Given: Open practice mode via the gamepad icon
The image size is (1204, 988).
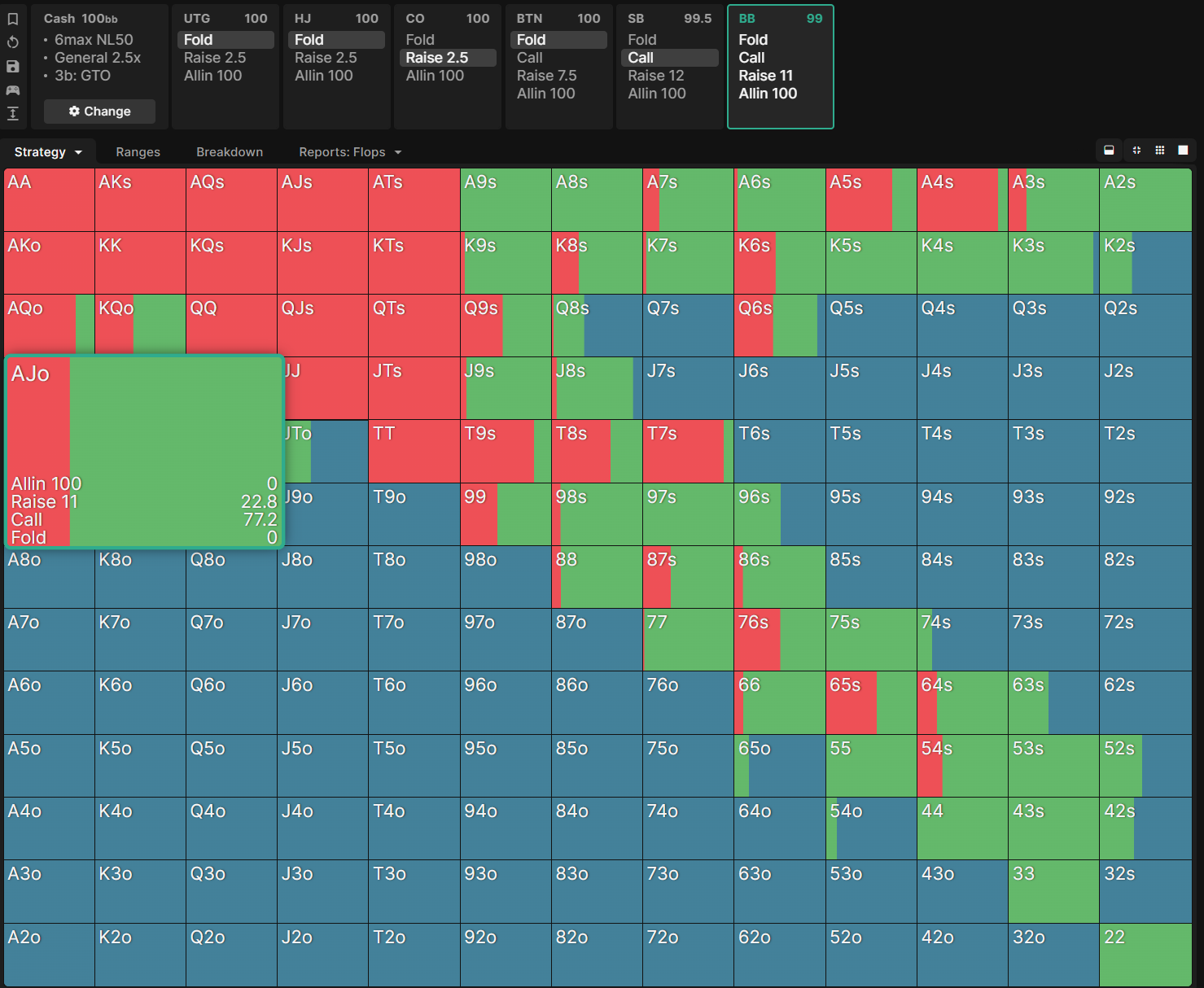Looking at the screenshot, I should point(13,90).
